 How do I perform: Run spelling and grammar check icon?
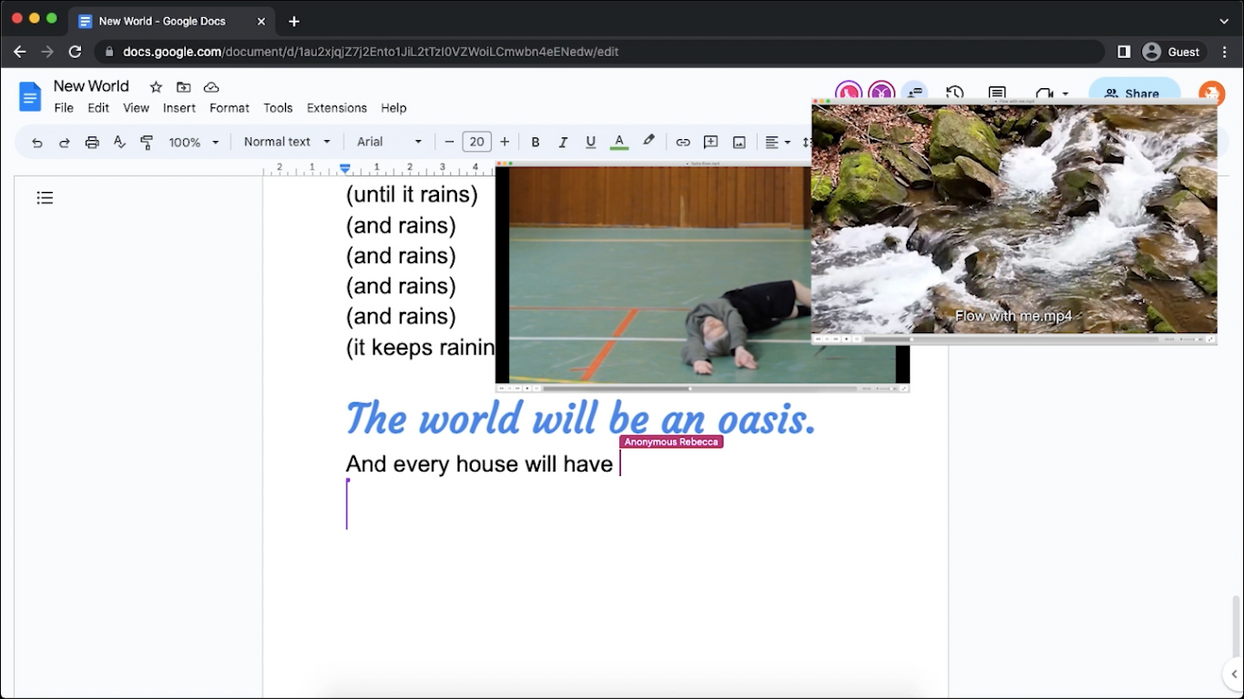click(x=119, y=142)
